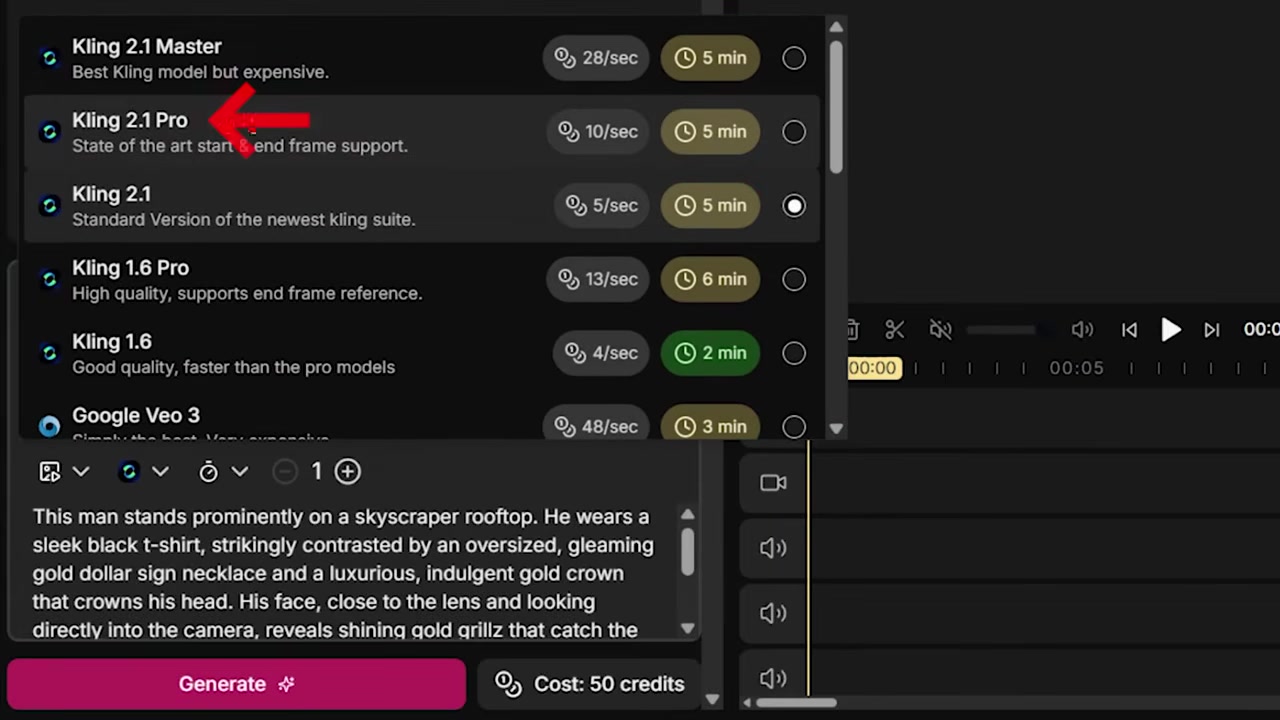The width and height of the screenshot is (1280, 720).
Task: Click the model list scroll down arrow
Action: (836, 429)
